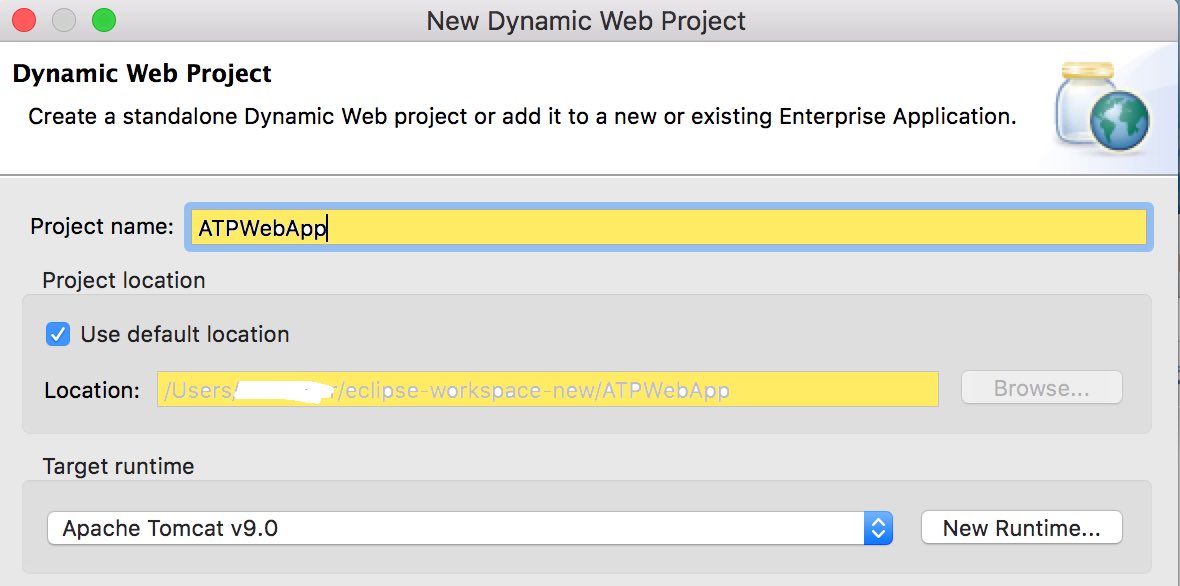Click the greyed-out Browse... button

[x=1041, y=389]
